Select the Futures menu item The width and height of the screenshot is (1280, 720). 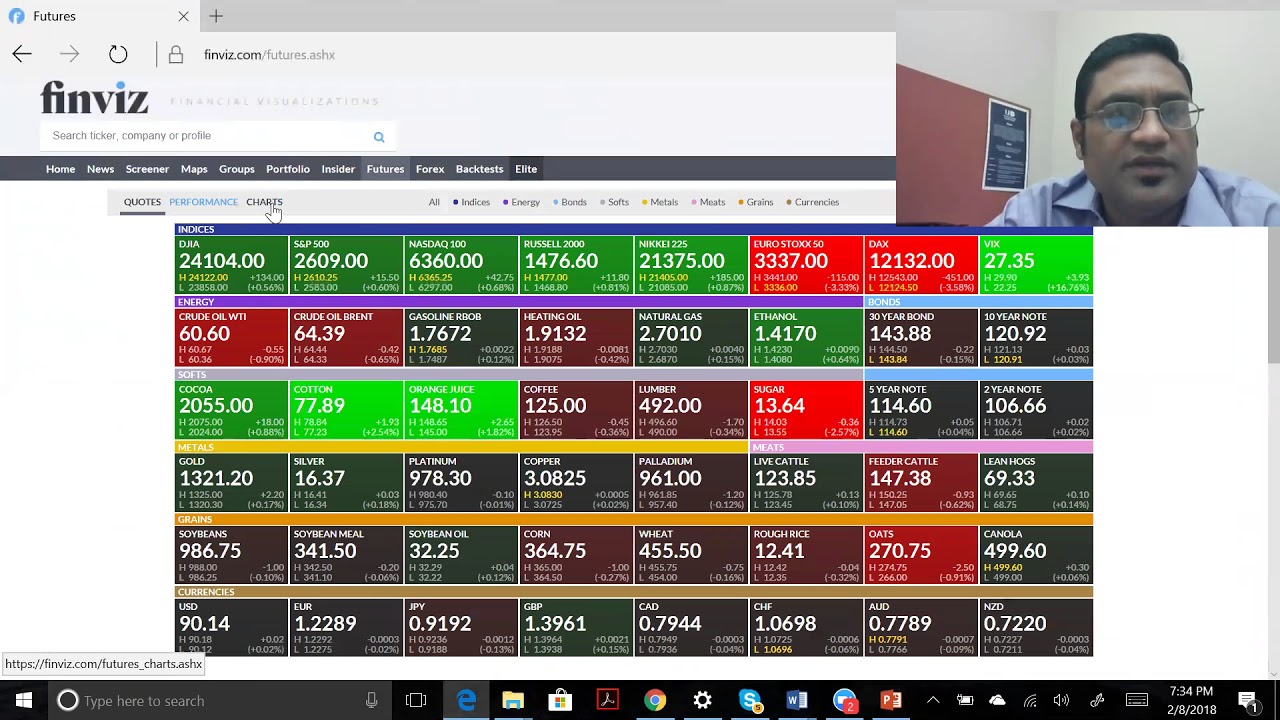coord(385,169)
